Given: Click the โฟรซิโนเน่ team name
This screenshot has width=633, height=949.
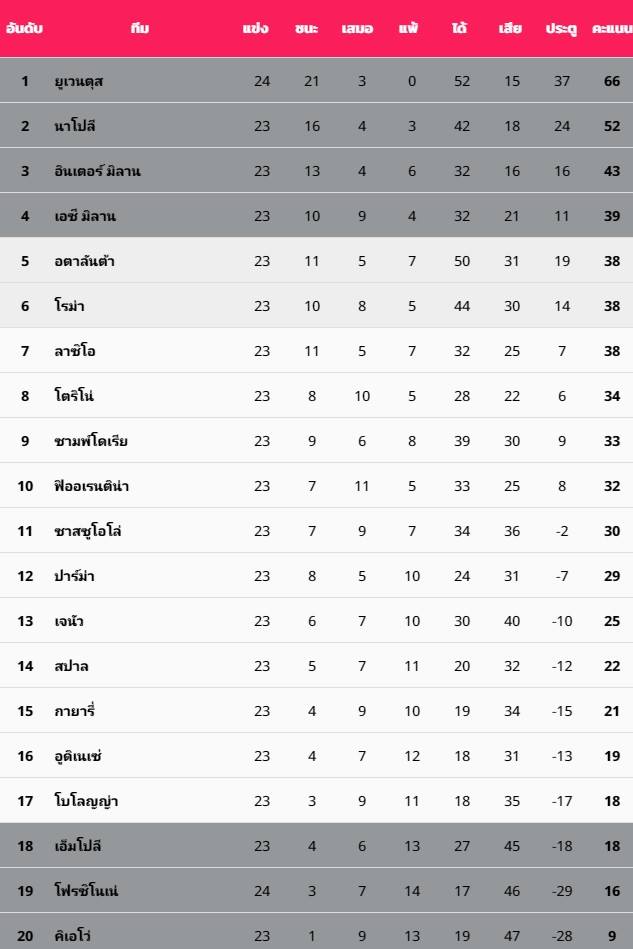Looking at the screenshot, I should tap(86, 891).
